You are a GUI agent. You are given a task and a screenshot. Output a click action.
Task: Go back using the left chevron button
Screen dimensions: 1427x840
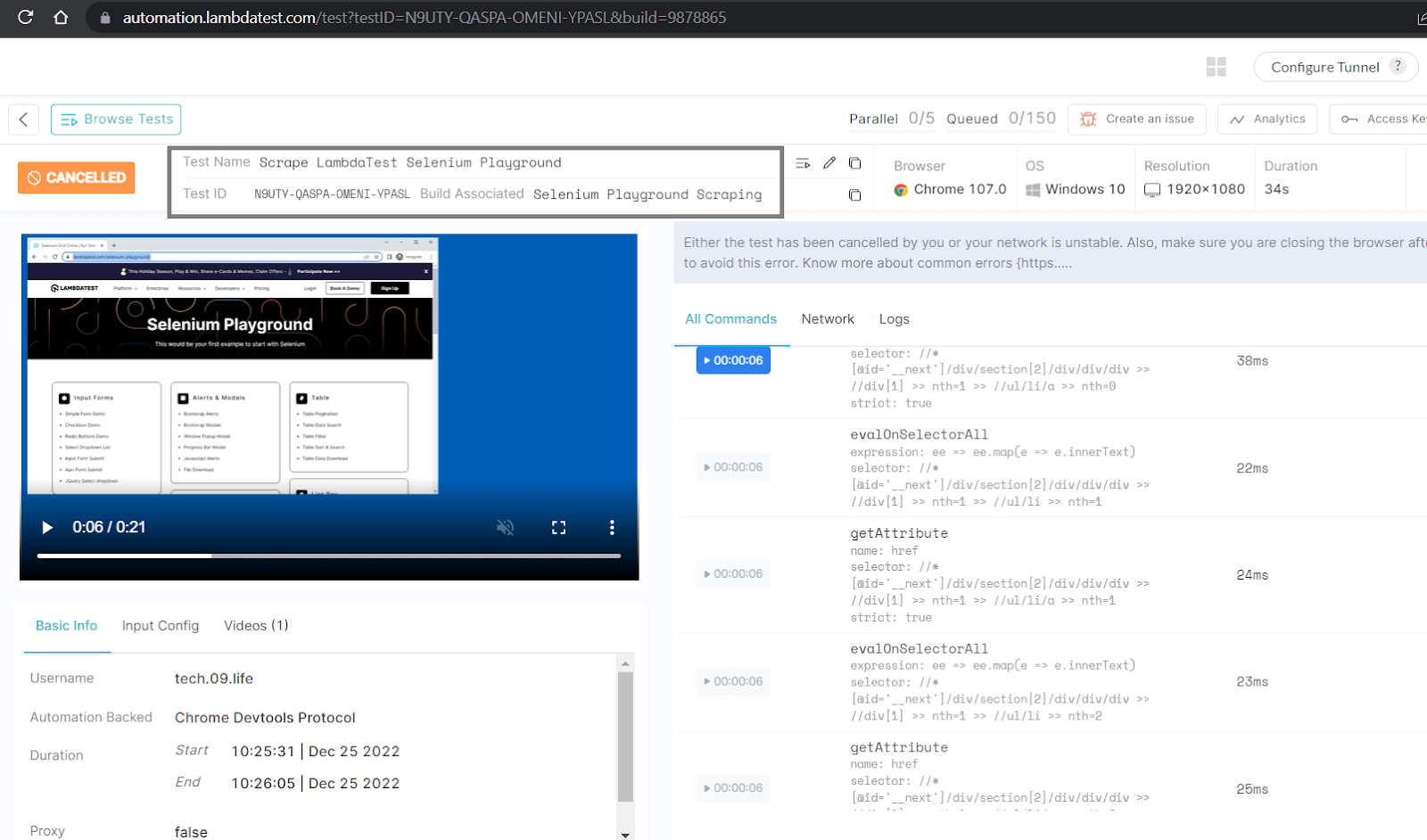point(24,119)
